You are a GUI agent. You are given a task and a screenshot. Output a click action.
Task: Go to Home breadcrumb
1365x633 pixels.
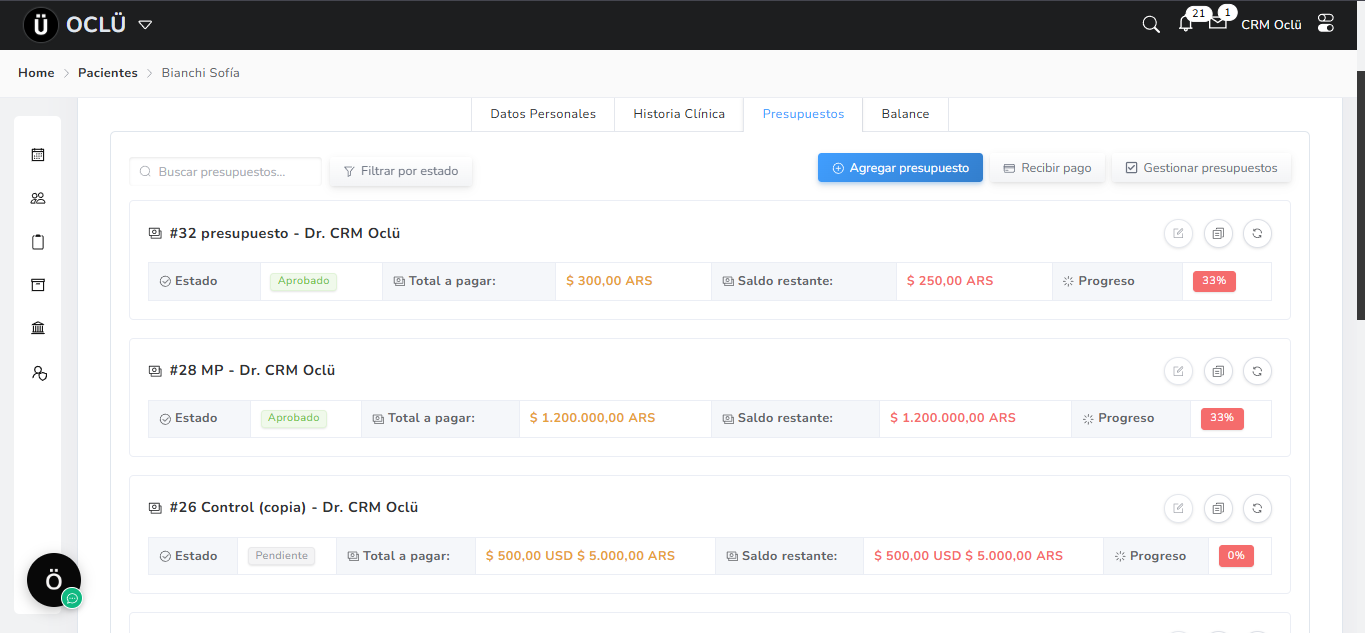pos(36,73)
